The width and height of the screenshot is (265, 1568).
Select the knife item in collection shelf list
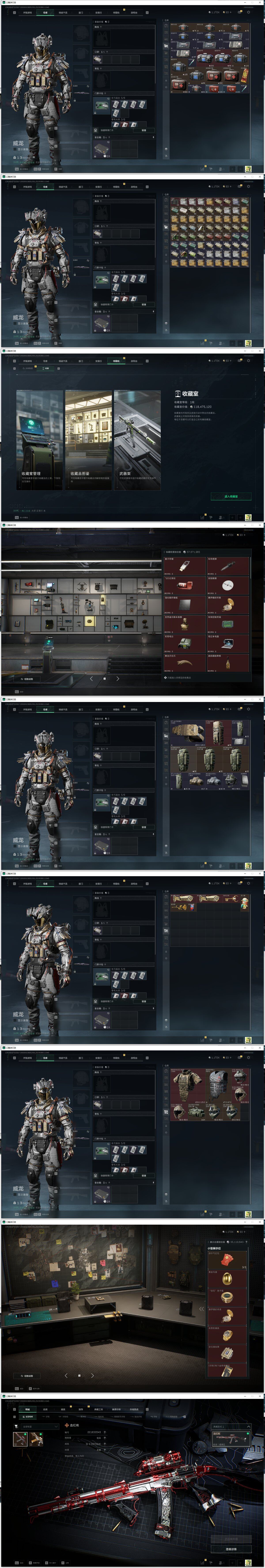coord(228,566)
